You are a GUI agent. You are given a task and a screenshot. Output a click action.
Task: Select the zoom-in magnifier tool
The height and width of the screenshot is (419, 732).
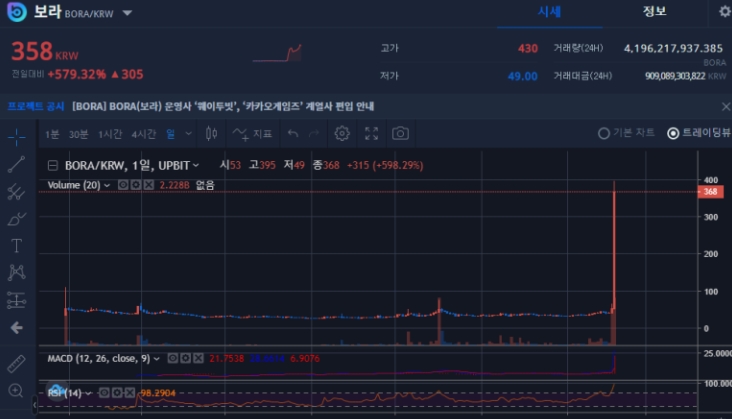point(16,391)
